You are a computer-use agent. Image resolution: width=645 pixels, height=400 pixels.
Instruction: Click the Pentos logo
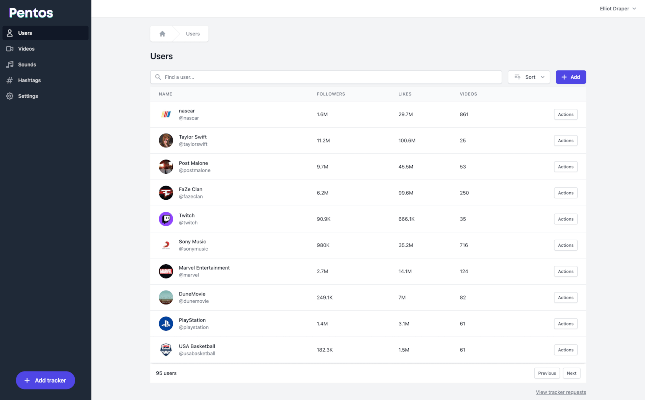pyautogui.click(x=31, y=13)
